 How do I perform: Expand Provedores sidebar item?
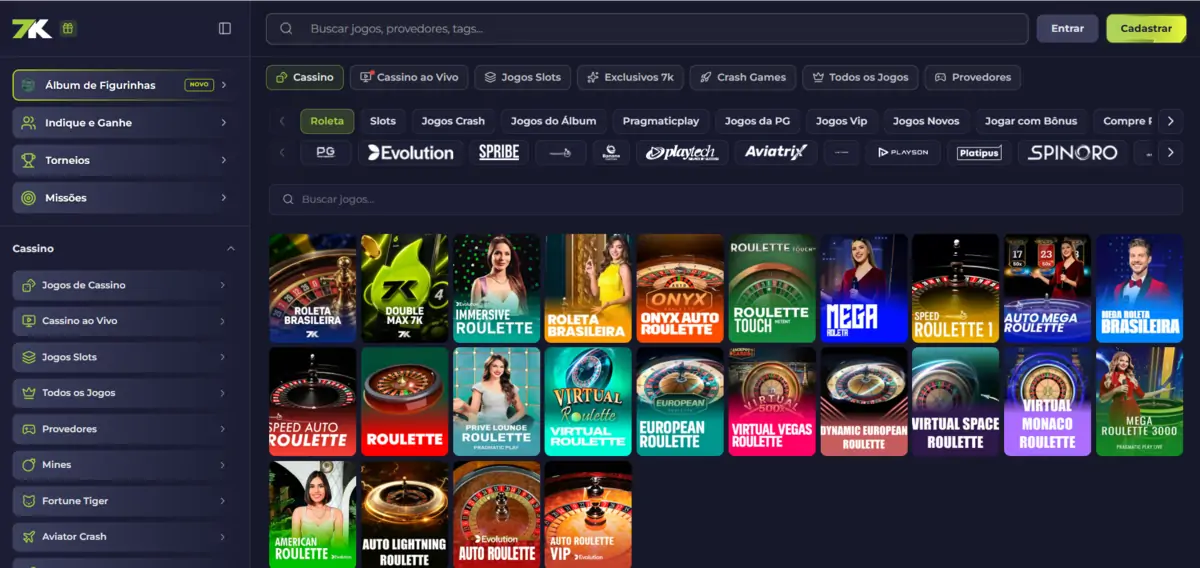coord(125,429)
